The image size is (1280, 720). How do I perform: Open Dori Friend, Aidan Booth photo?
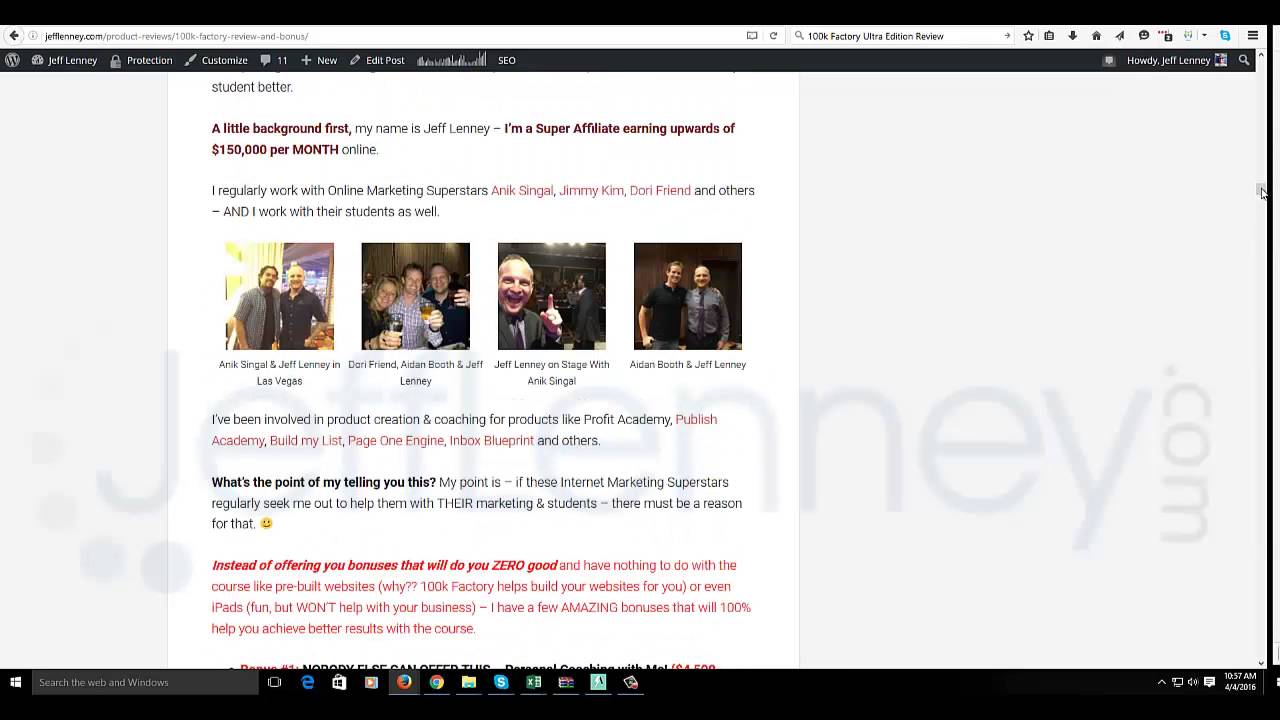point(416,296)
